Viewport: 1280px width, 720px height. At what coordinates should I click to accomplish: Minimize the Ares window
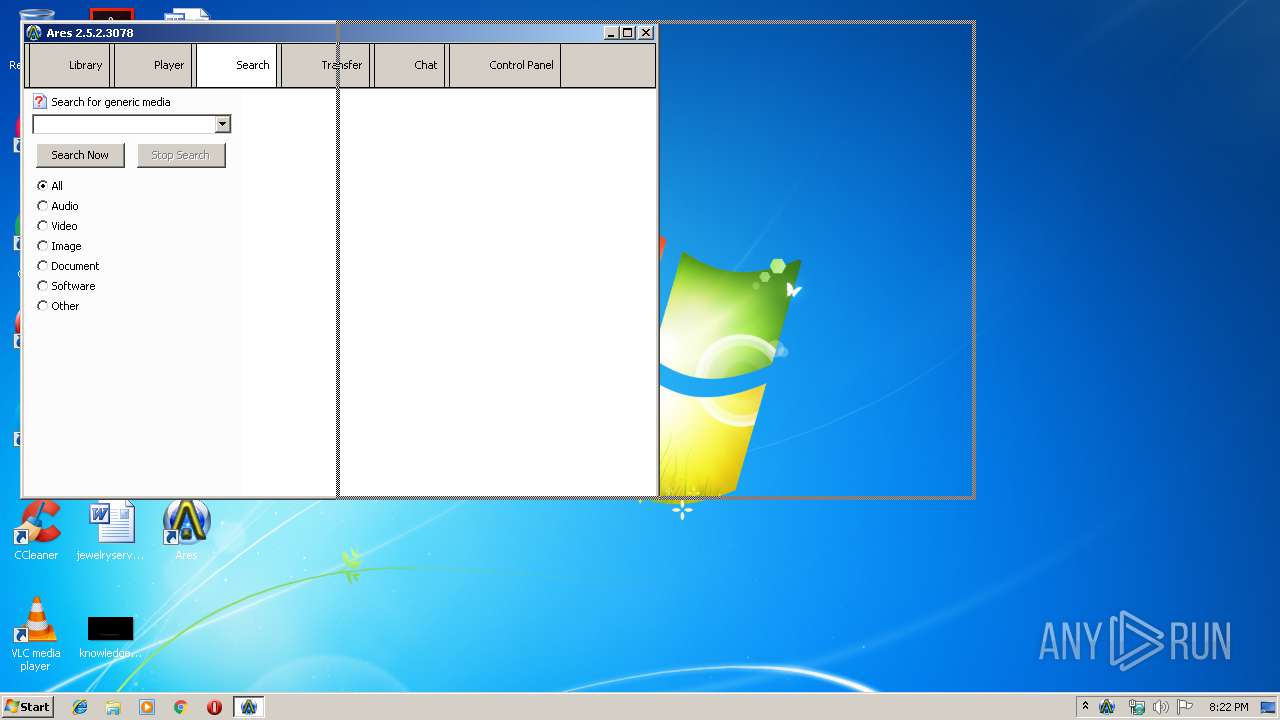pos(611,33)
